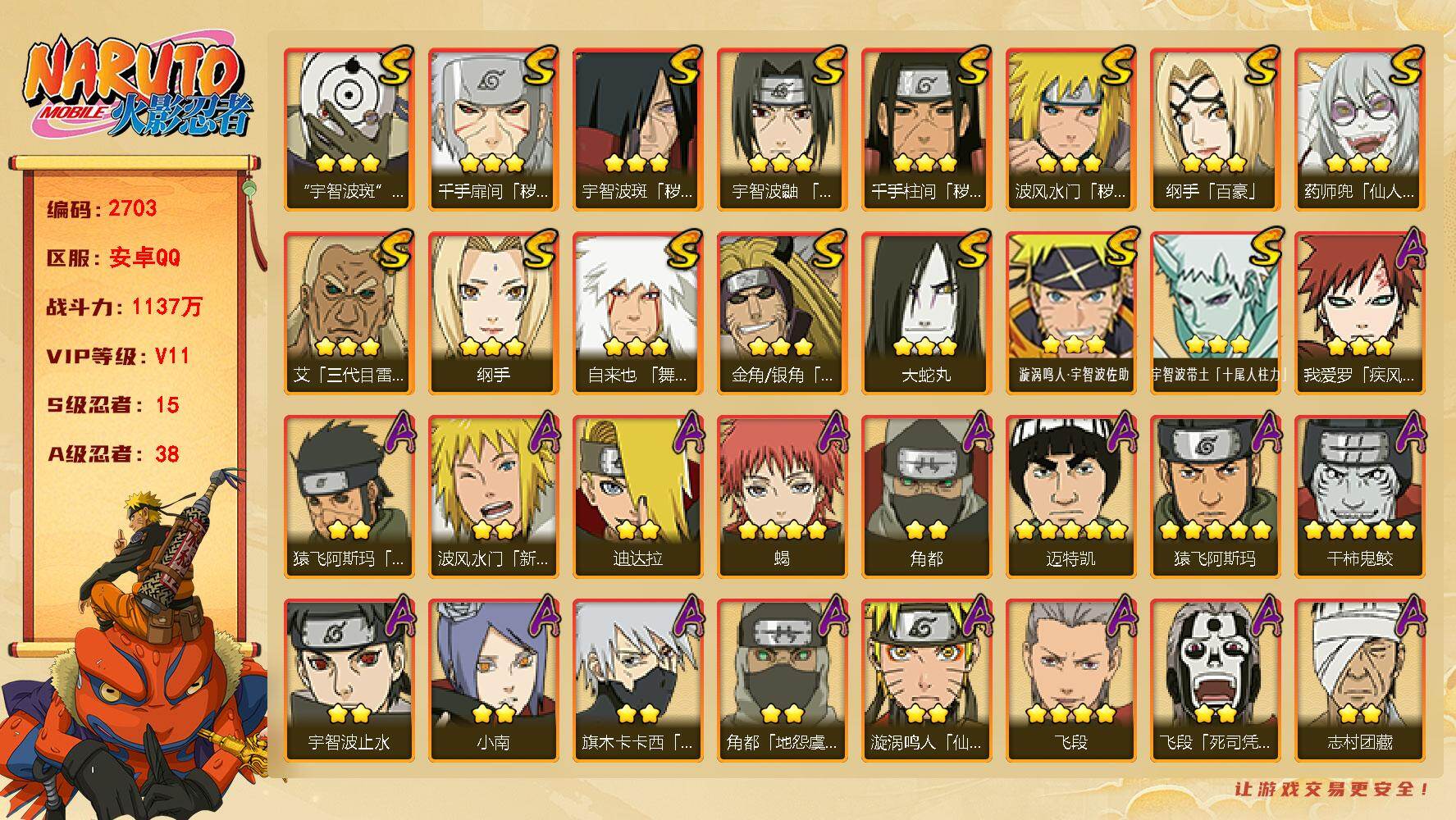The height and width of the screenshot is (820, 1456).
Task: Click the 猿飞阿斯玛 five-star ninja card
Action: click(1215, 497)
